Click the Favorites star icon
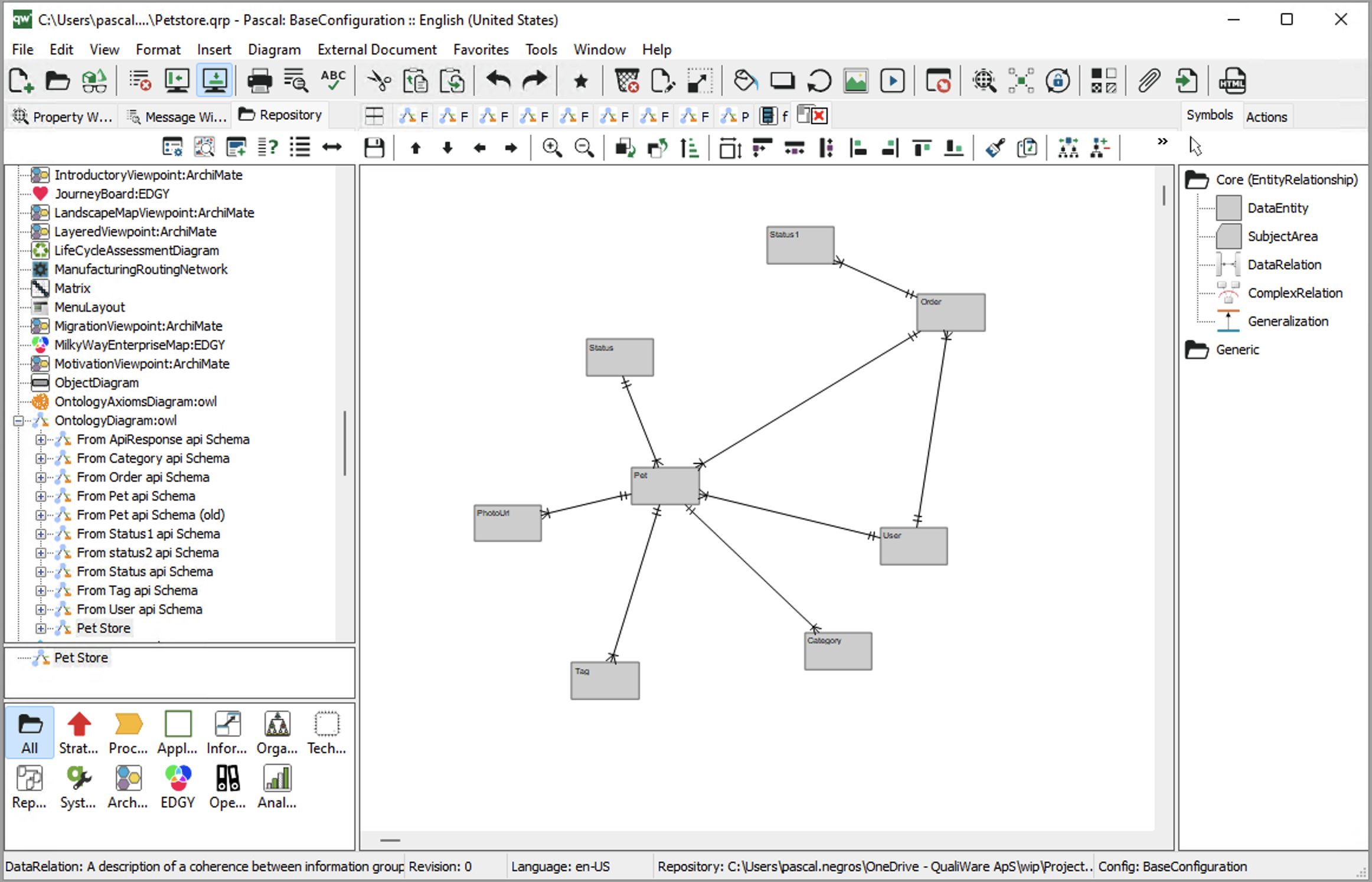This screenshot has height=882, width=1372. tap(581, 81)
